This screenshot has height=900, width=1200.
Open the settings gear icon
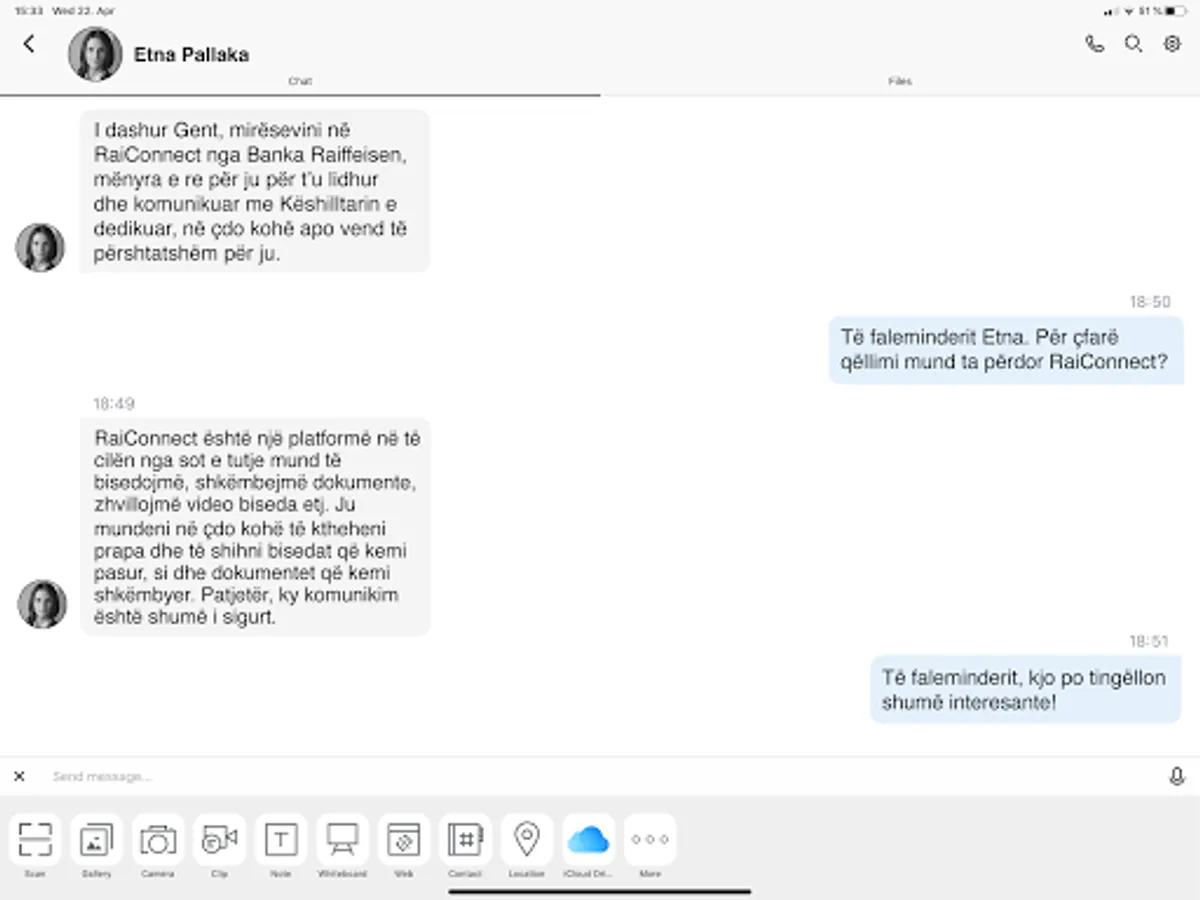1172,44
